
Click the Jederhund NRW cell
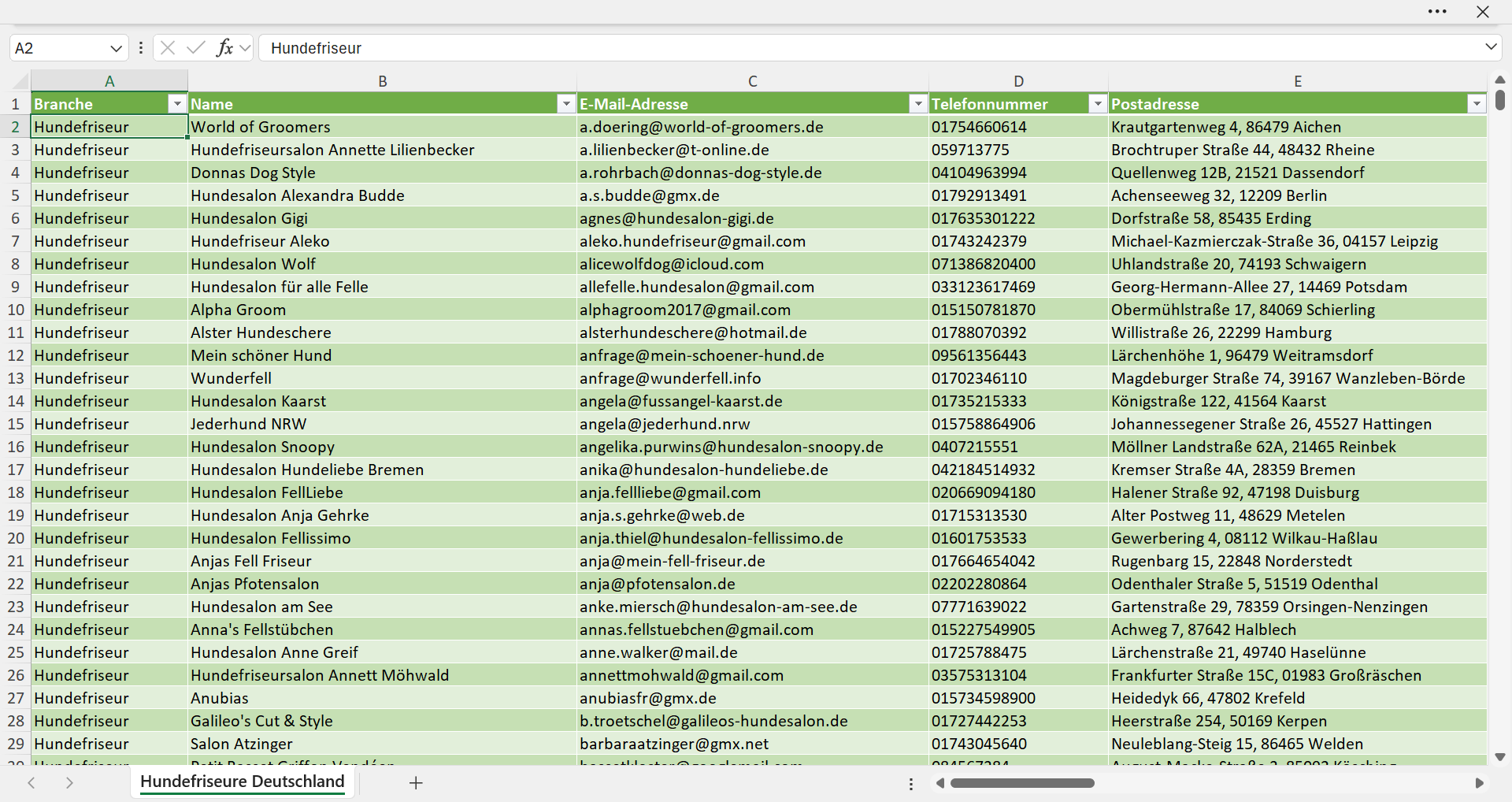(383, 424)
